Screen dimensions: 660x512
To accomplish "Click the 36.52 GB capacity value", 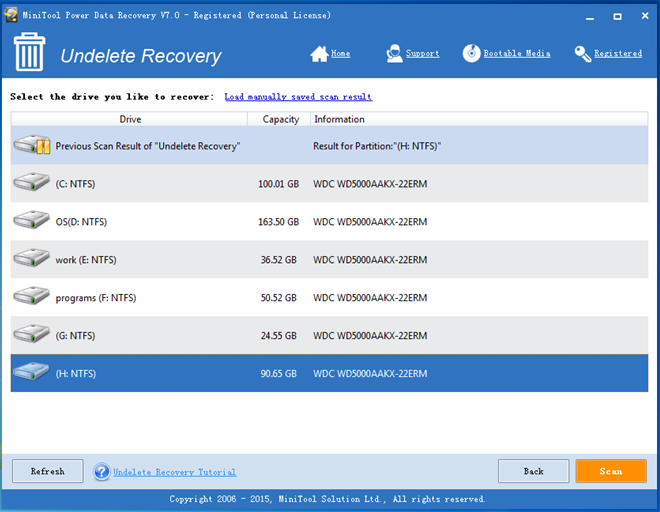I will click(x=278, y=260).
